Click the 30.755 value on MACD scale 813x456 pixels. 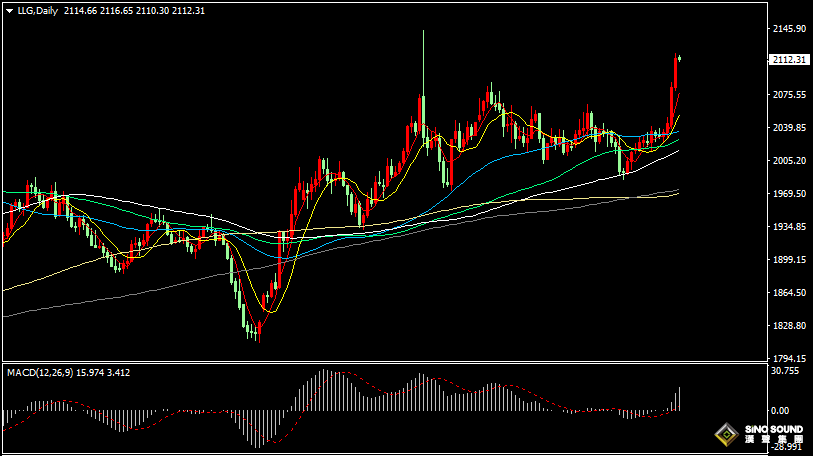(786, 371)
